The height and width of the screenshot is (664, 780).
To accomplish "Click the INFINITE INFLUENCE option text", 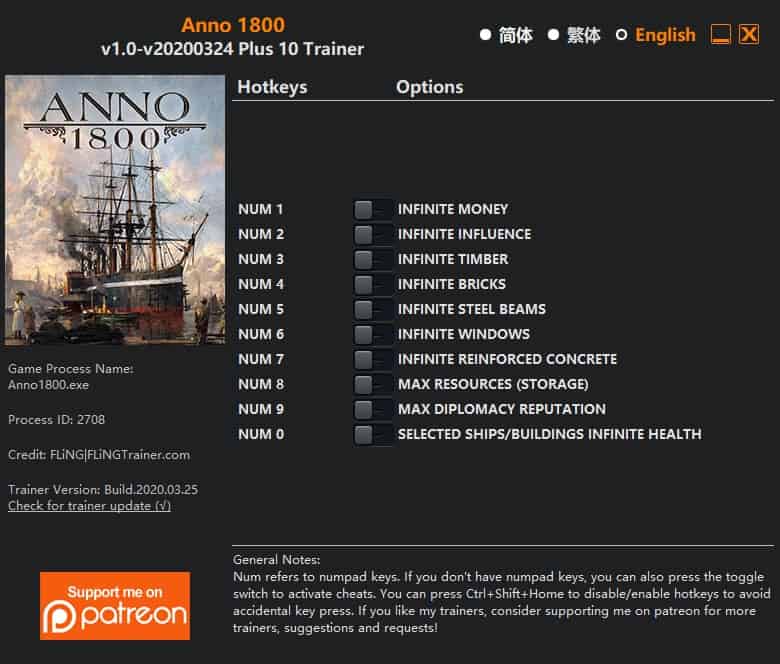I will (x=464, y=234).
